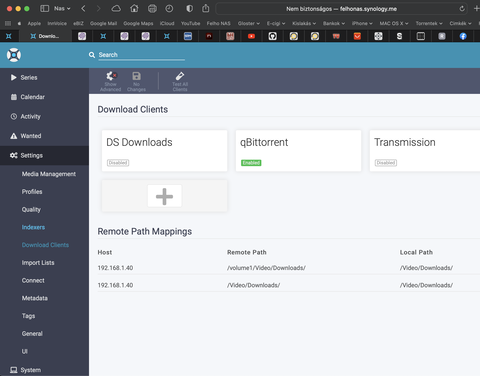This screenshot has height=376, width=480.
Task: Reload the page
Action: [x=462, y=9]
